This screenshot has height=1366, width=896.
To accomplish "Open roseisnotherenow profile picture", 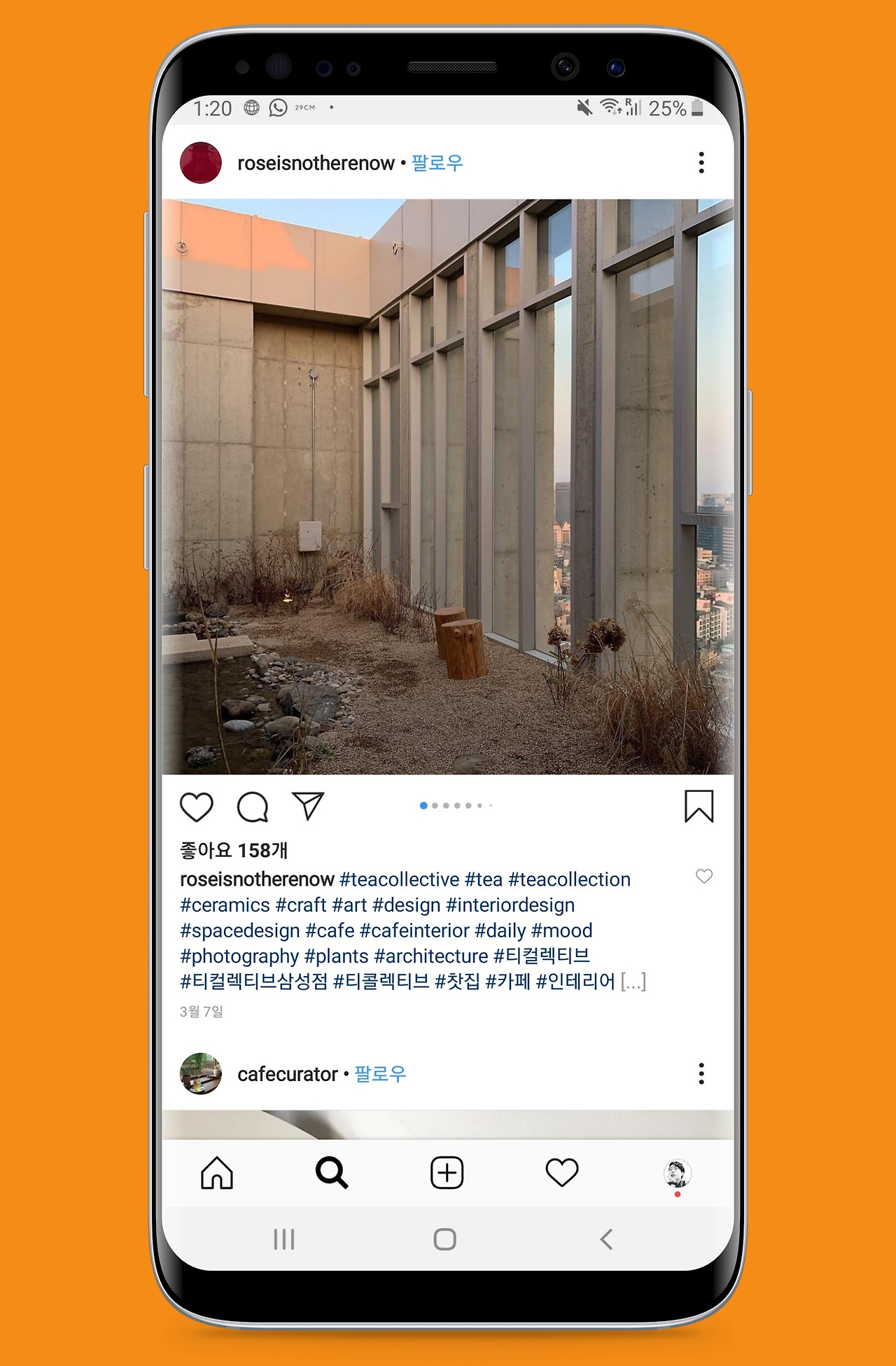I will pos(201,162).
